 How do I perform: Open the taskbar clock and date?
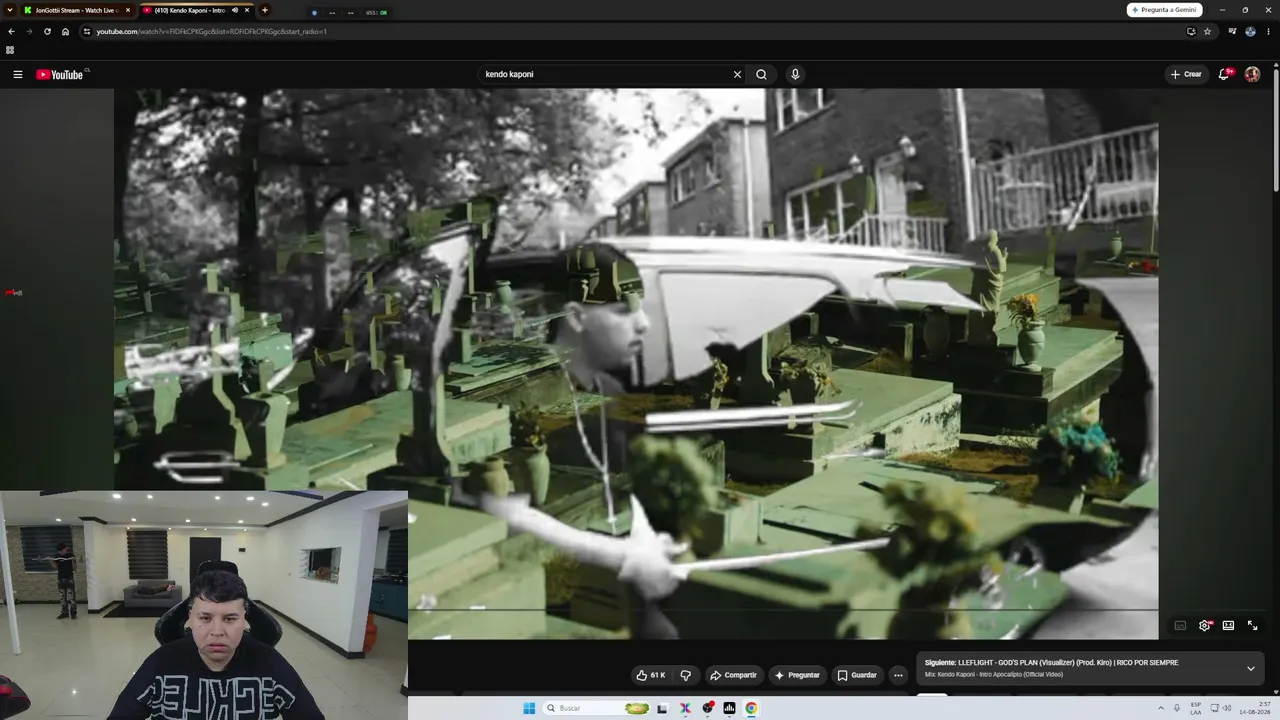pyautogui.click(x=1256, y=709)
